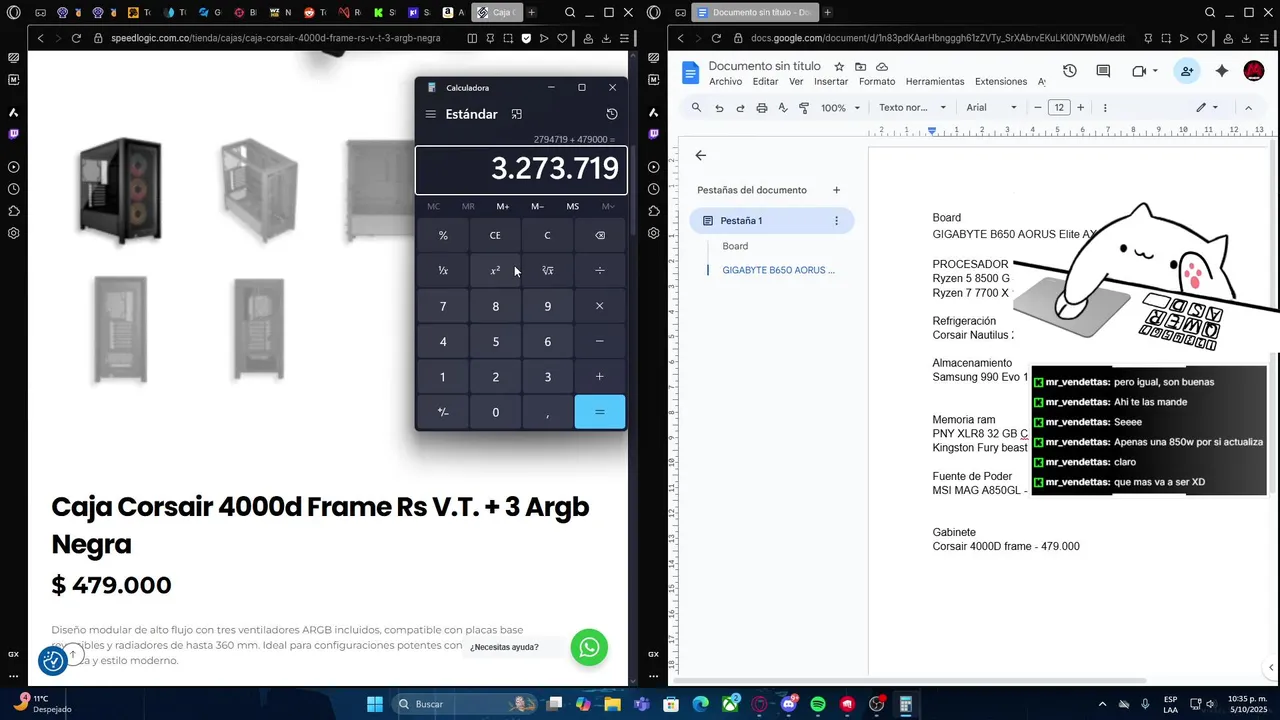
Task: Open the editing mode pencil dropdown
Action: coord(1207,108)
